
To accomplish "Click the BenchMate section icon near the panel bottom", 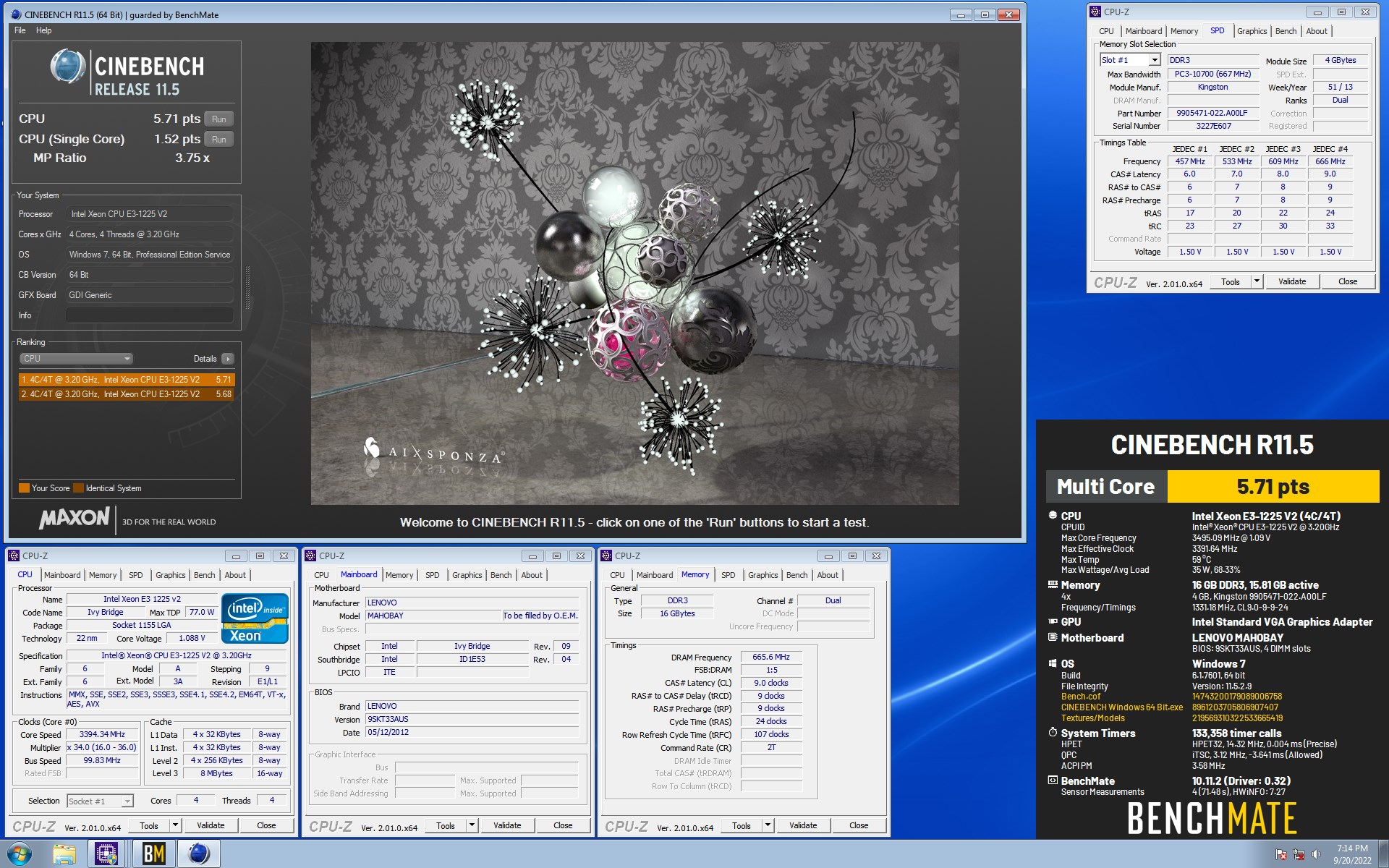I will 1053,780.
